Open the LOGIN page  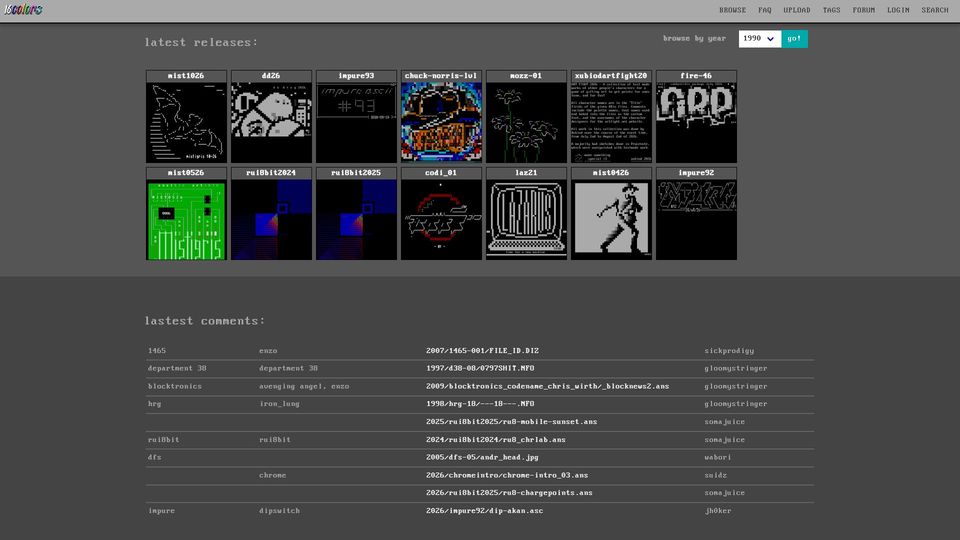898,10
